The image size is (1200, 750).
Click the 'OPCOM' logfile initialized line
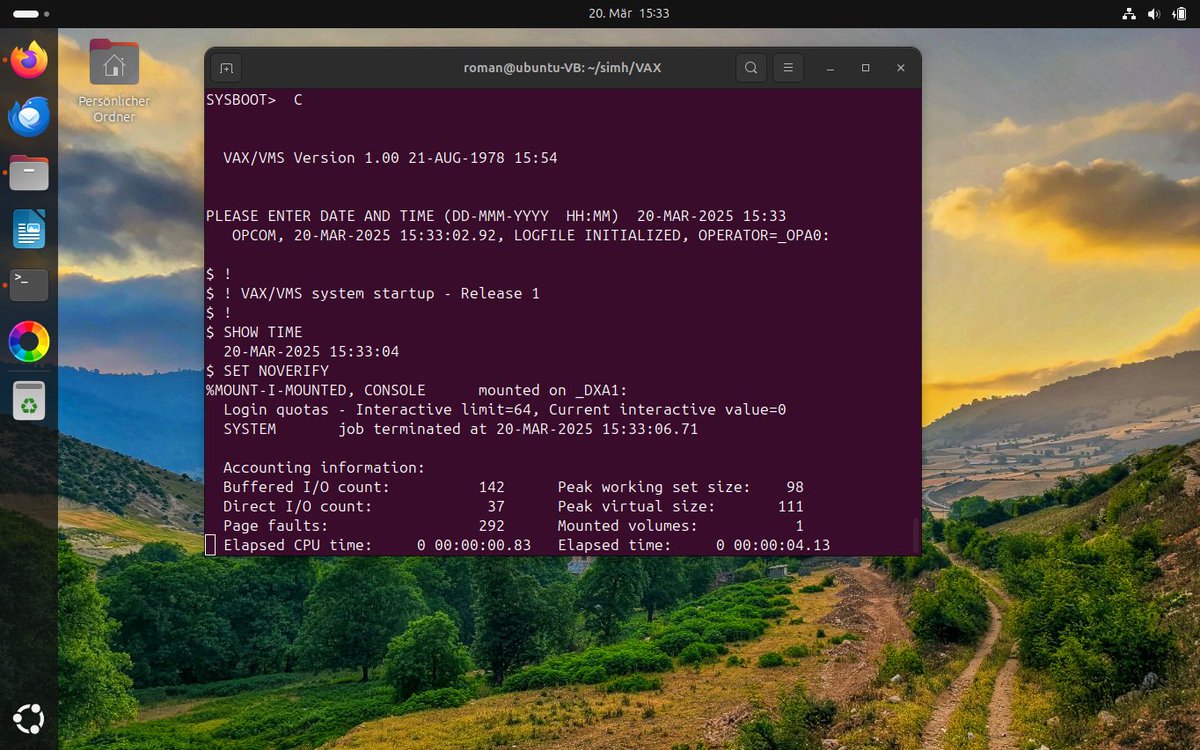[x=531, y=236]
